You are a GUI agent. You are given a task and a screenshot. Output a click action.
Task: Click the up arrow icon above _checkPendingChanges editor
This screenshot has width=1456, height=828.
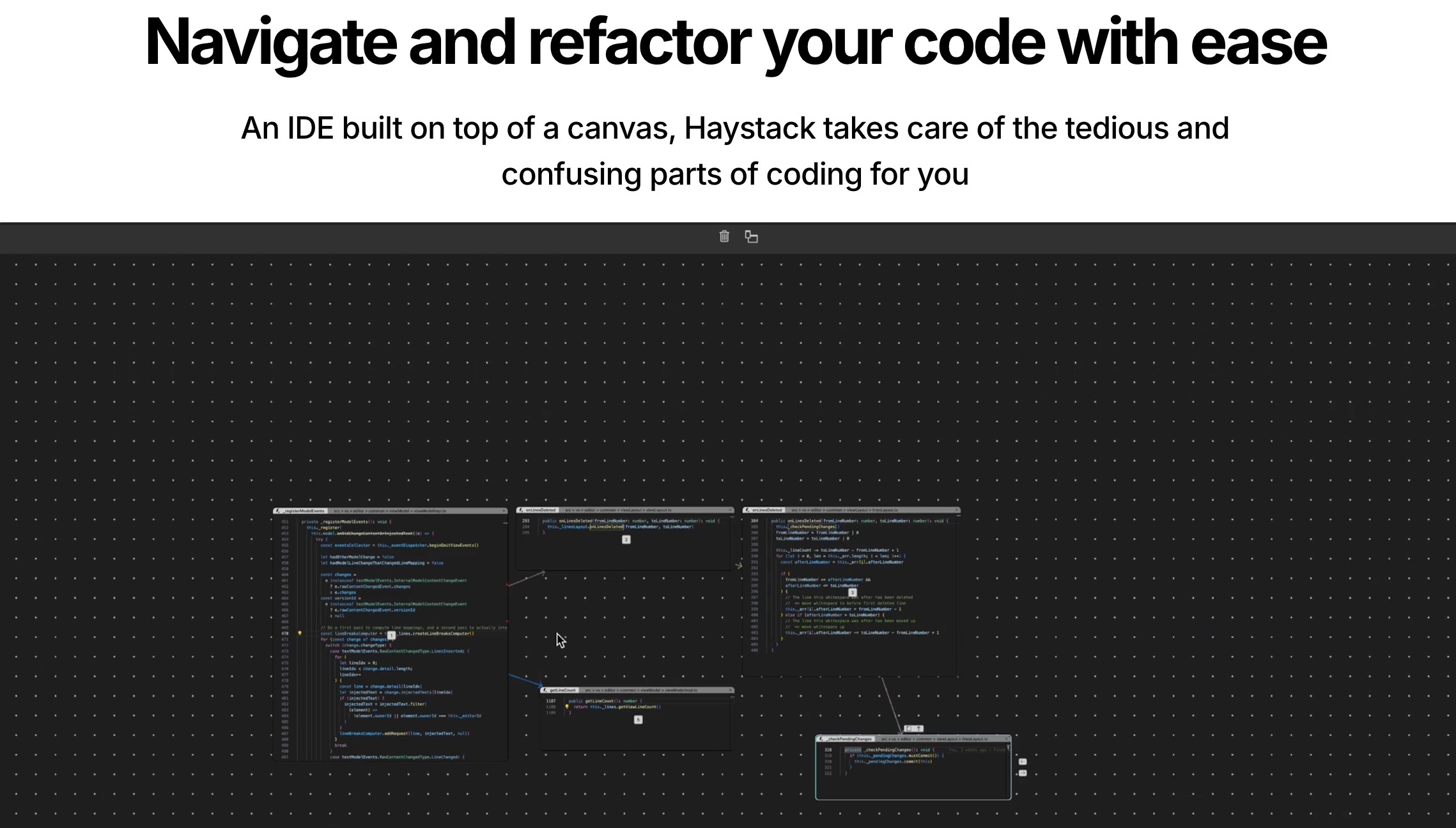919,728
